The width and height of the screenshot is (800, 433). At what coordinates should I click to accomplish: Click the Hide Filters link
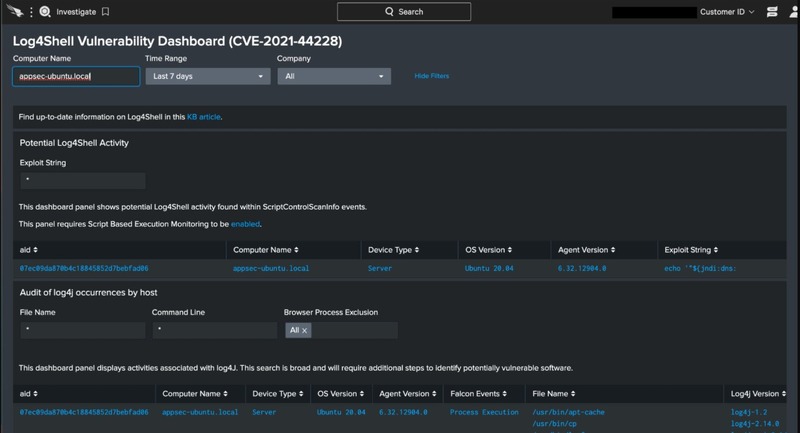point(432,76)
